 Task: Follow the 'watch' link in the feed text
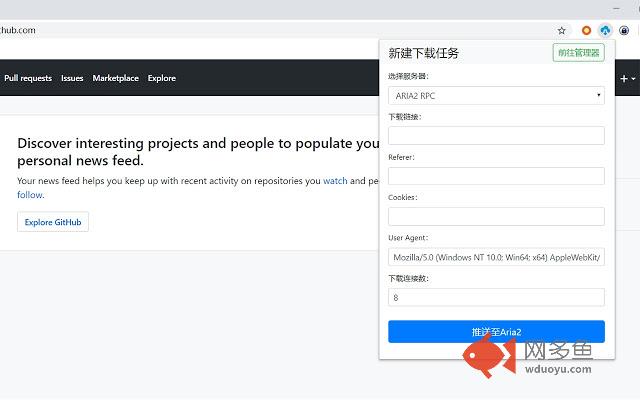click(335, 181)
